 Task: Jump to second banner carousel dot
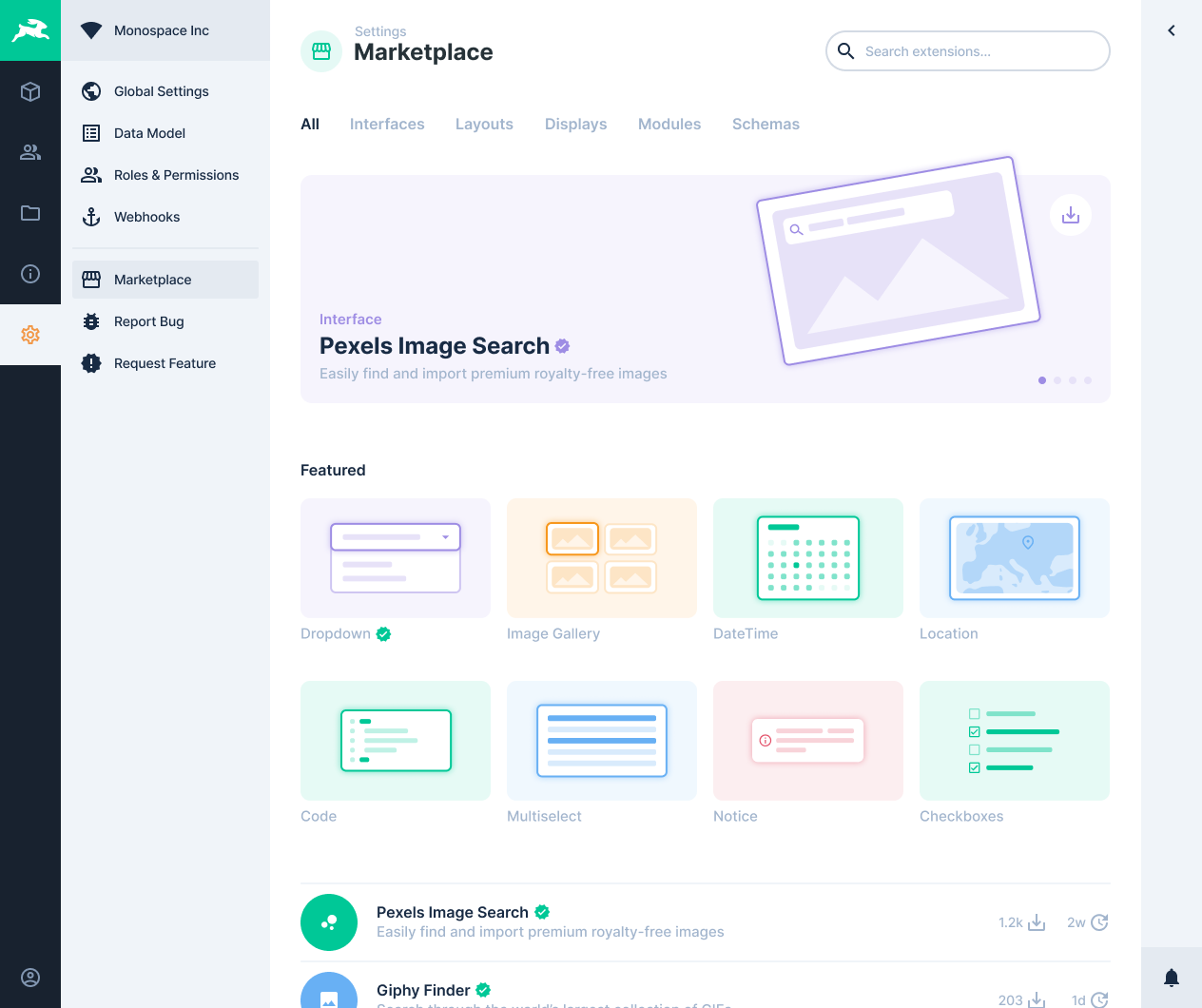click(x=1057, y=380)
